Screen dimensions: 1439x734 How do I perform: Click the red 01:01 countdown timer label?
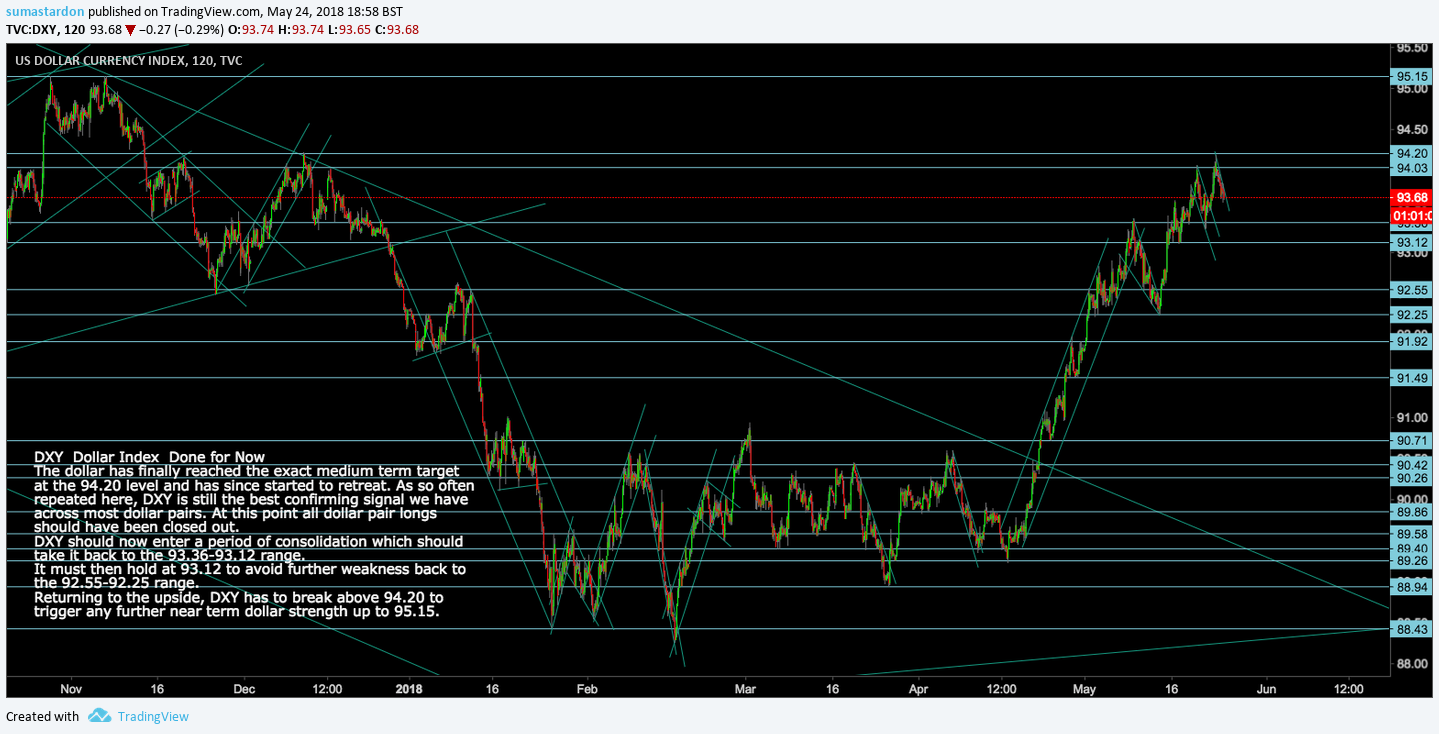click(1412, 215)
